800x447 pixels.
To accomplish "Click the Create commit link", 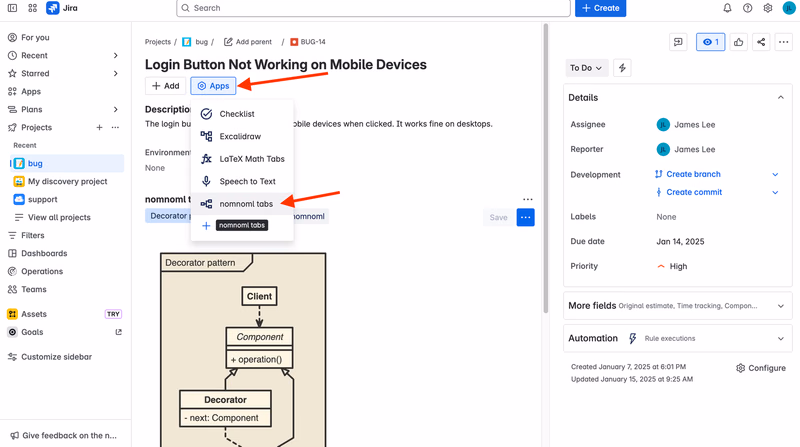I will tap(688, 192).
